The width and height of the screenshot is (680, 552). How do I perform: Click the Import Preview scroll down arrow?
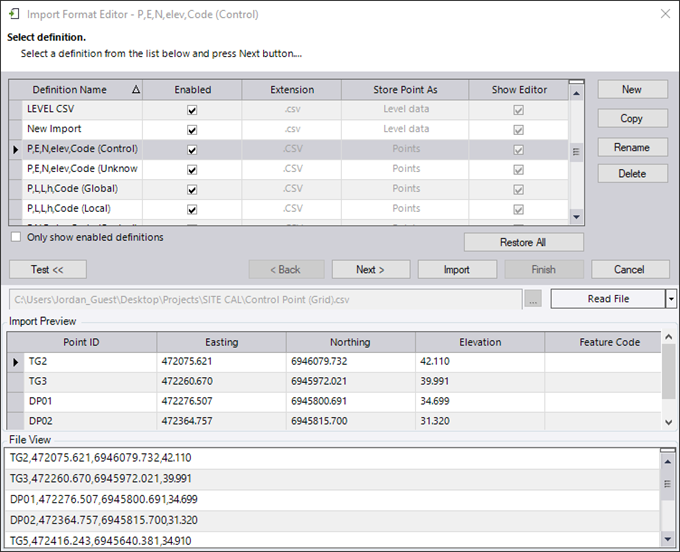click(x=668, y=422)
